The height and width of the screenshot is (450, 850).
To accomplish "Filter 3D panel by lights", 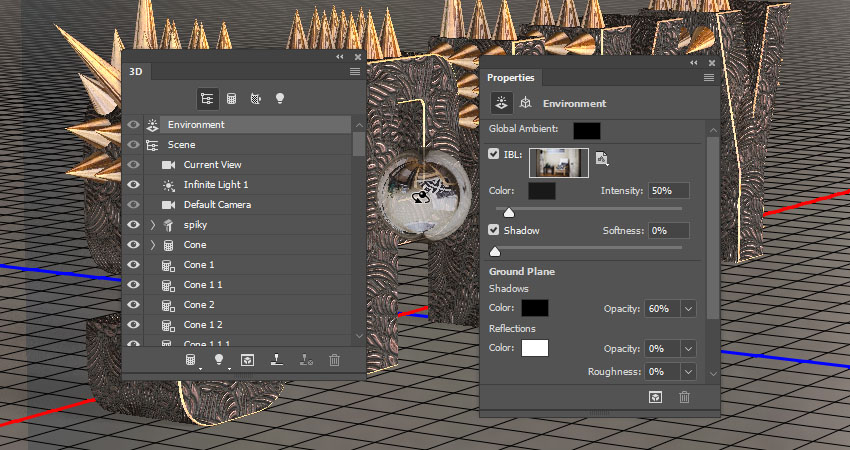I will click(x=280, y=98).
